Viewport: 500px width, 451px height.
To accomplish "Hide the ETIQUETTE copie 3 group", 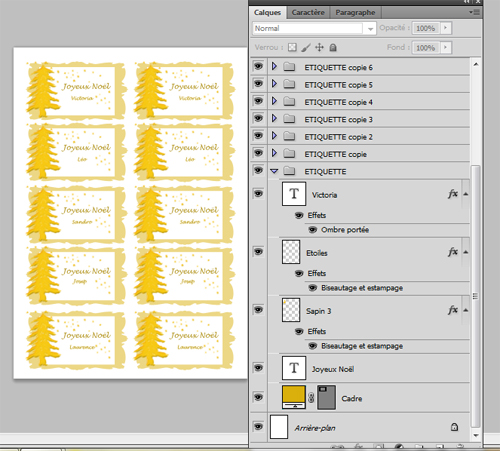I will pyautogui.click(x=258, y=118).
